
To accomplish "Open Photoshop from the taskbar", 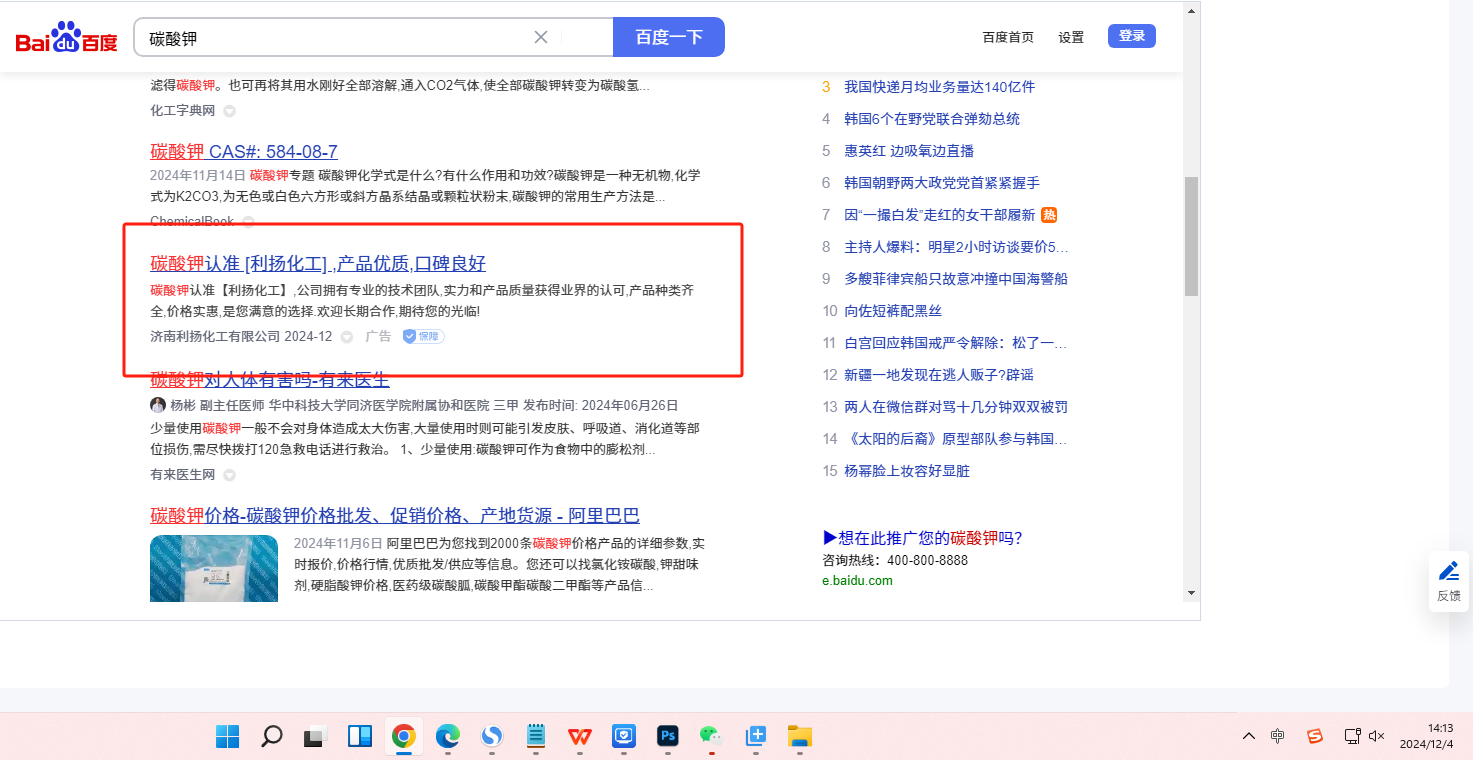I will [x=668, y=736].
